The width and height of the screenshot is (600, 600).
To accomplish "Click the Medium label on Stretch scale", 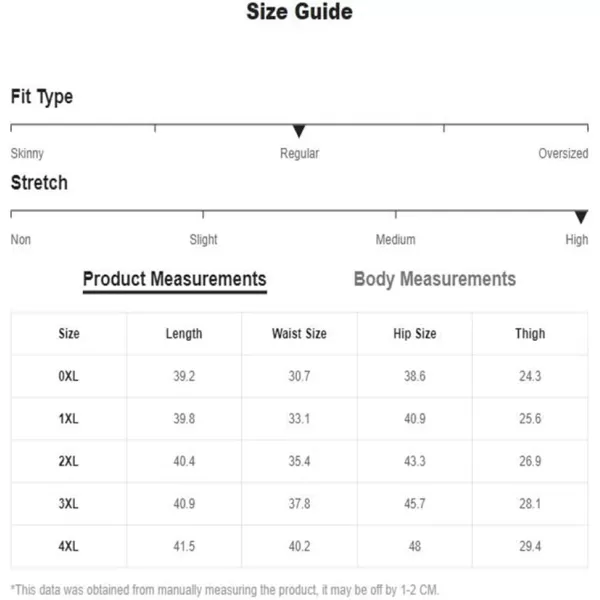I will click(x=395, y=240).
